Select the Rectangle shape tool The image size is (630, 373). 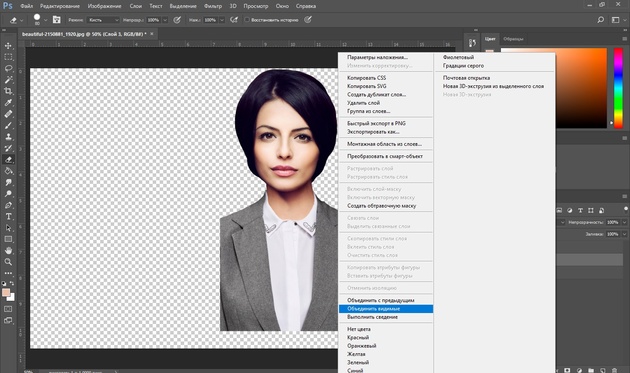coord(8,239)
